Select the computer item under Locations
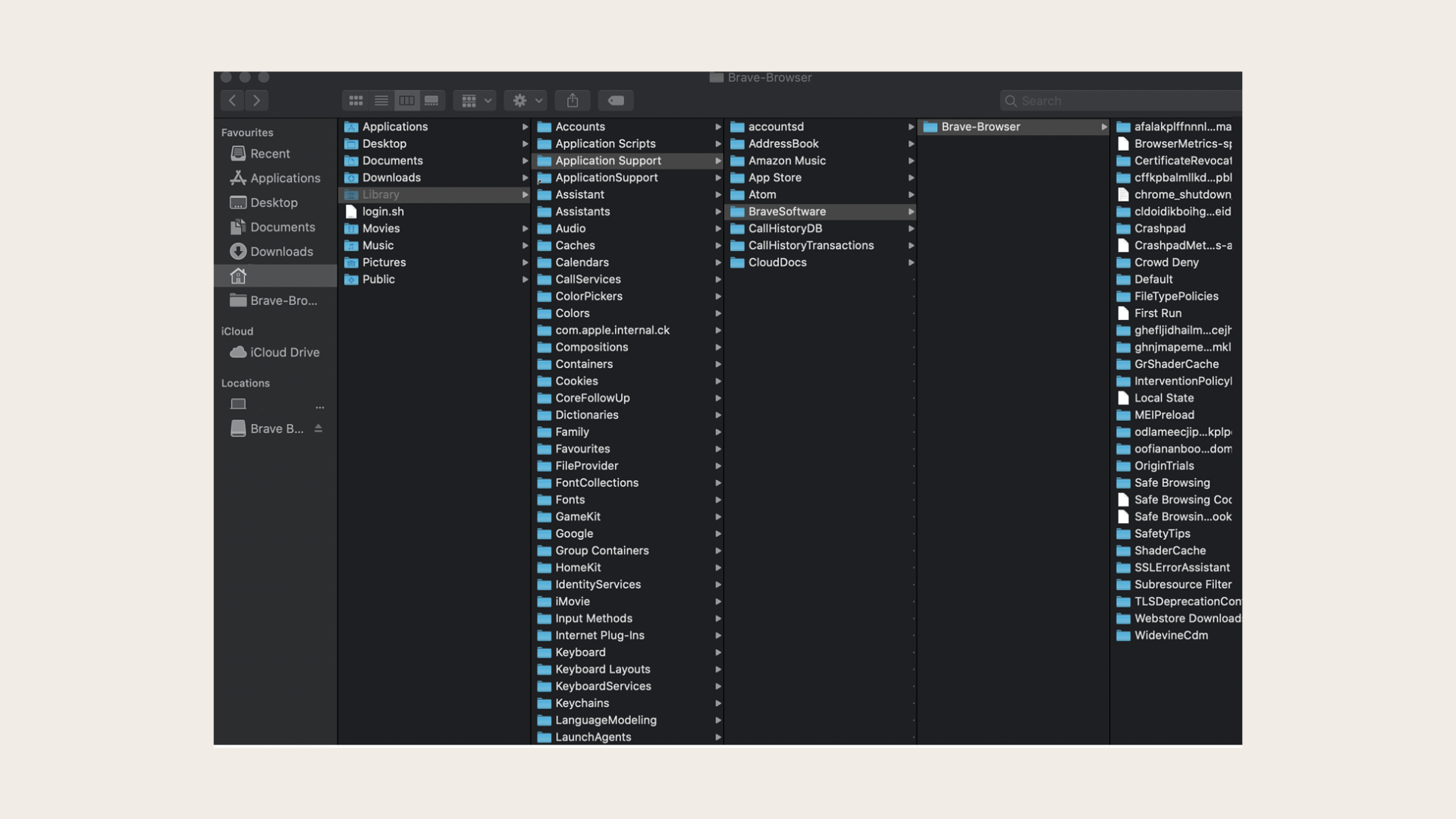Viewport: 1456px width, 819px height. [x=275, y=404]
